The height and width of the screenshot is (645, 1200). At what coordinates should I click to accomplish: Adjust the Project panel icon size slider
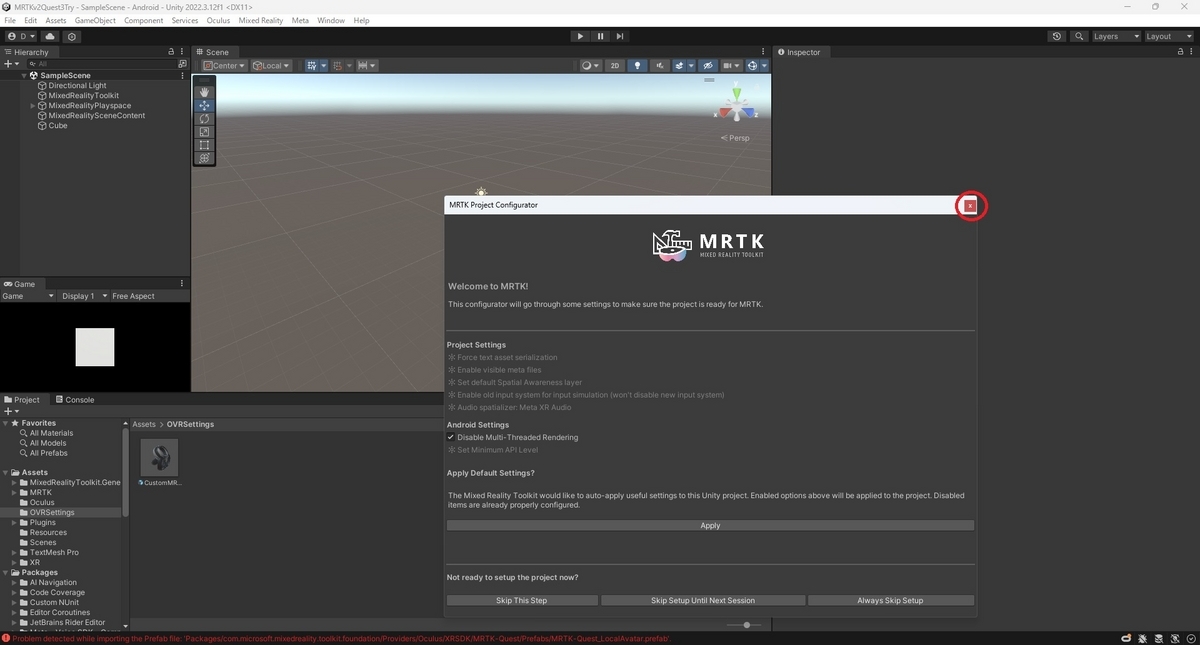click(x=745, y=624)
